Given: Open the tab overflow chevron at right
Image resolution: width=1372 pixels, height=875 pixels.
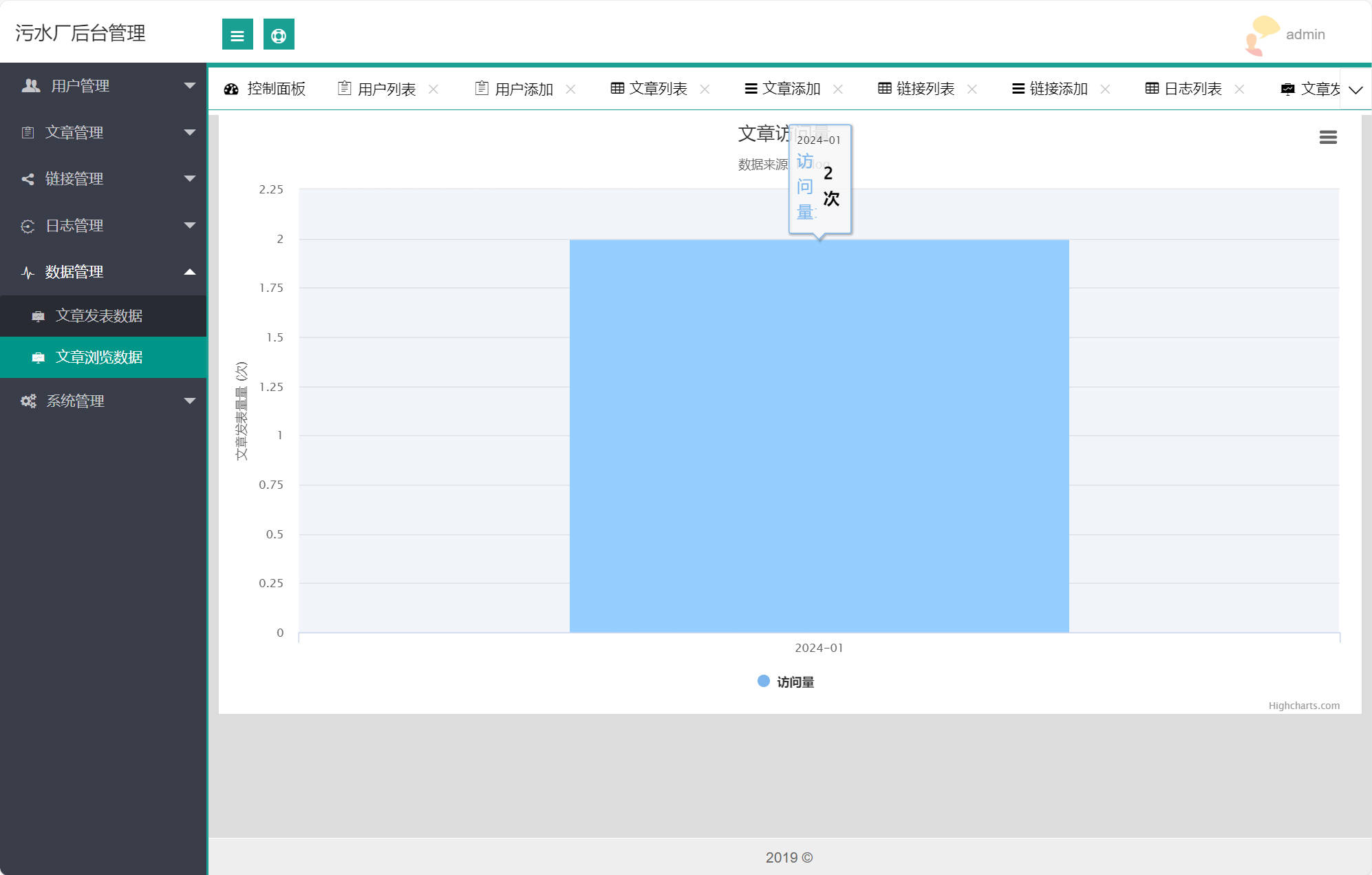Looking at the screenshot, I should pos(1355,89).
